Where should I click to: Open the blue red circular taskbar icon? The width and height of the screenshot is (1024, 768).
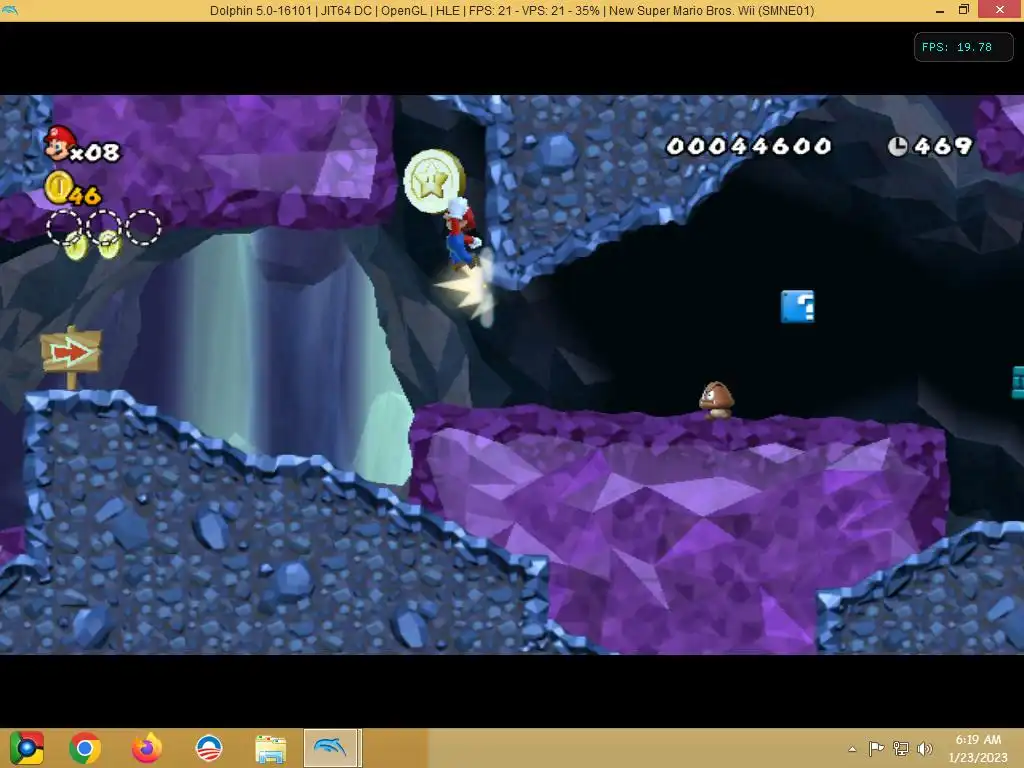pos(209,748)
